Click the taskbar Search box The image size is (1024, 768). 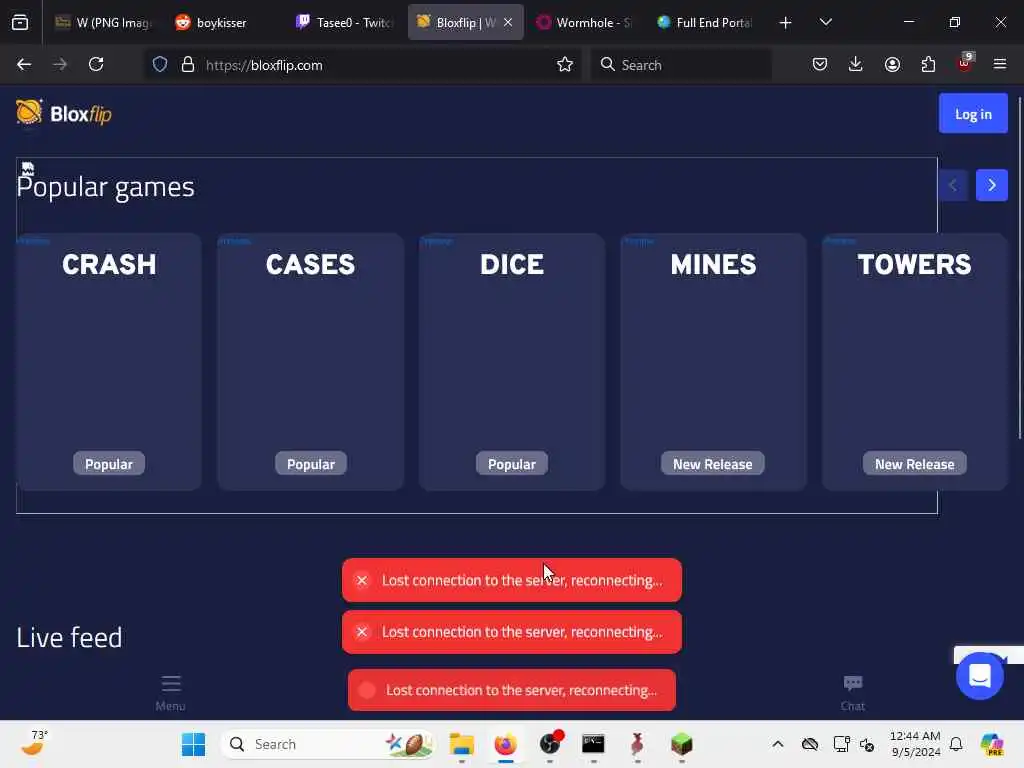[x=329, y=744]
